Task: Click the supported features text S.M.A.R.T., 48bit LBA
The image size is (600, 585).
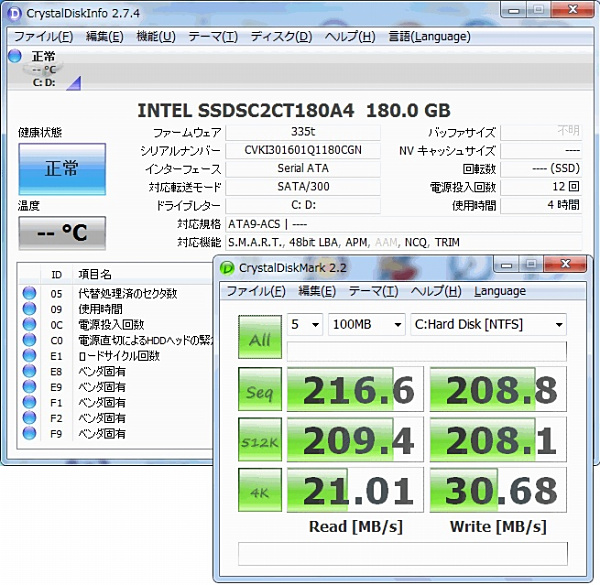Action: [x=283, y=243]
